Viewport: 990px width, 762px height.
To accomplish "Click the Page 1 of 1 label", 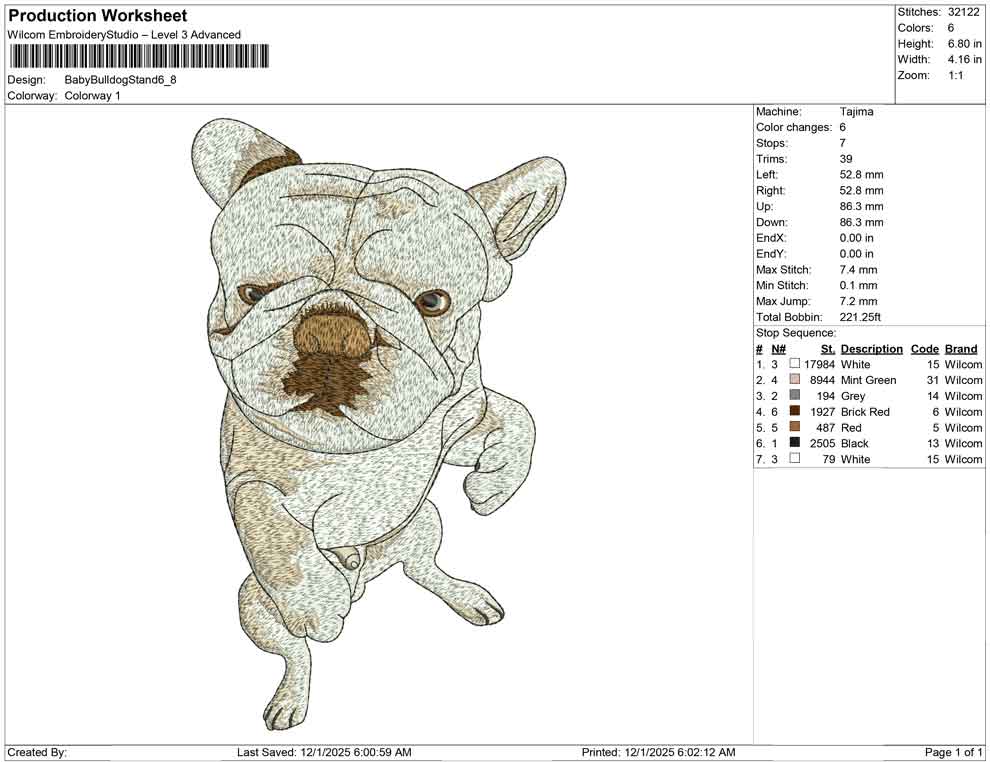I will point(953,751).
